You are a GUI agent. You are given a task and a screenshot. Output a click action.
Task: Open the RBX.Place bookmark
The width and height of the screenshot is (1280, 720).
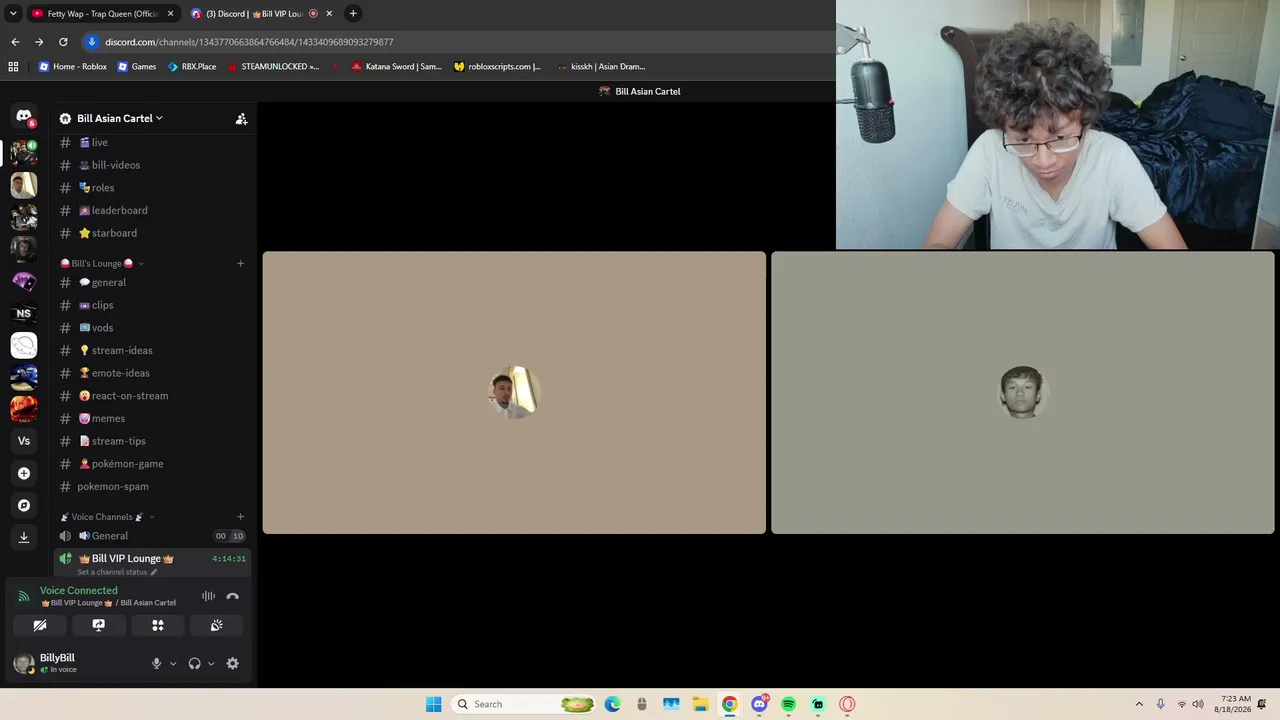pyautogui.click(x=192, y=67)
